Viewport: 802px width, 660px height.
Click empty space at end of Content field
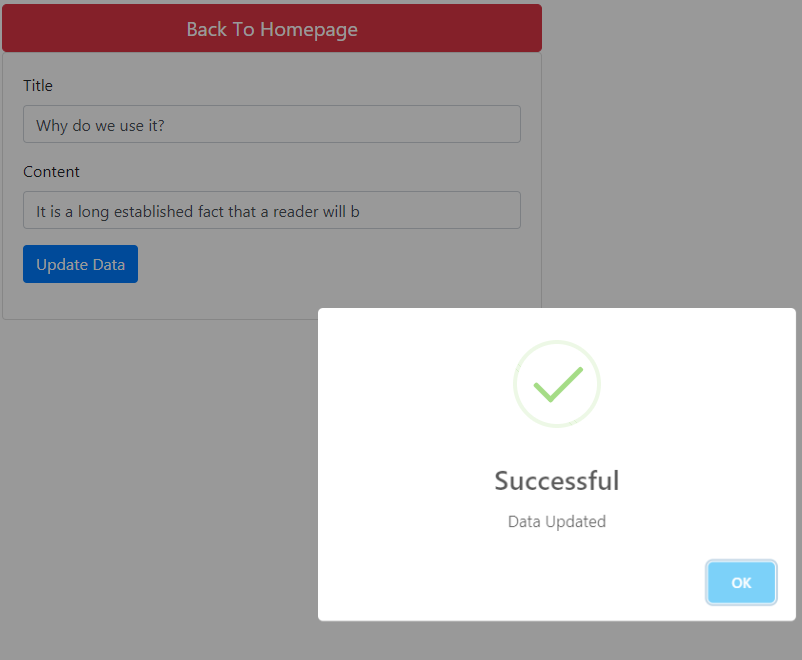click(440, 210)
